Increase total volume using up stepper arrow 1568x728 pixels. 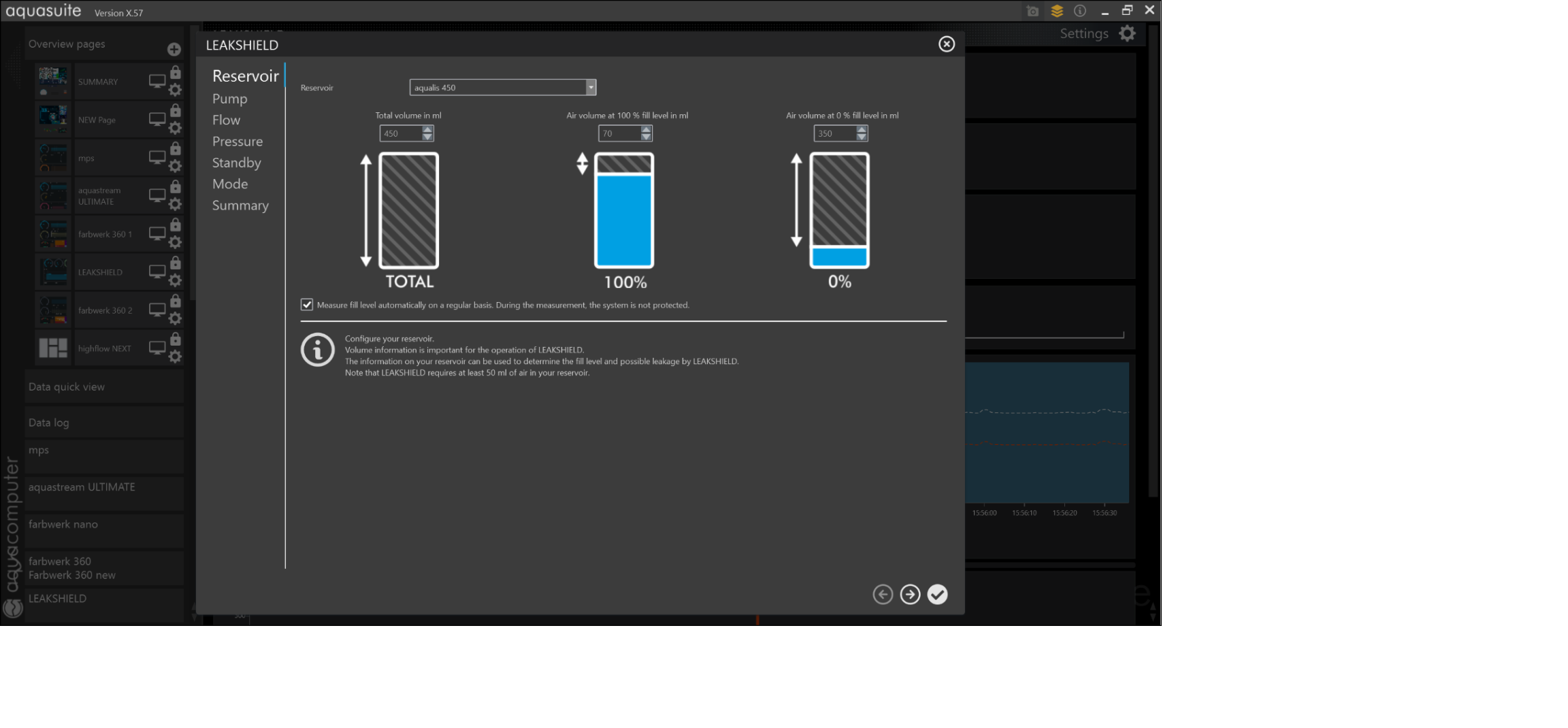[x=427, y=129]
